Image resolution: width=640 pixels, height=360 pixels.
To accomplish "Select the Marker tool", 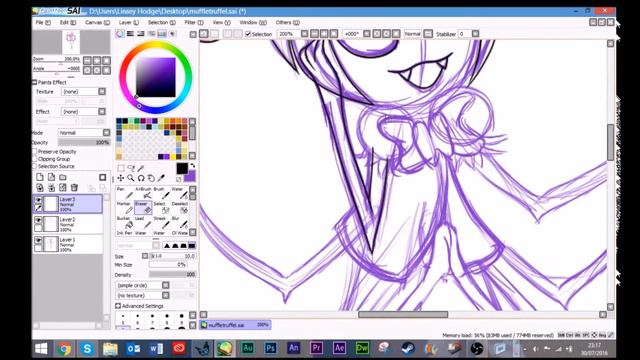I will coord(124,208).
